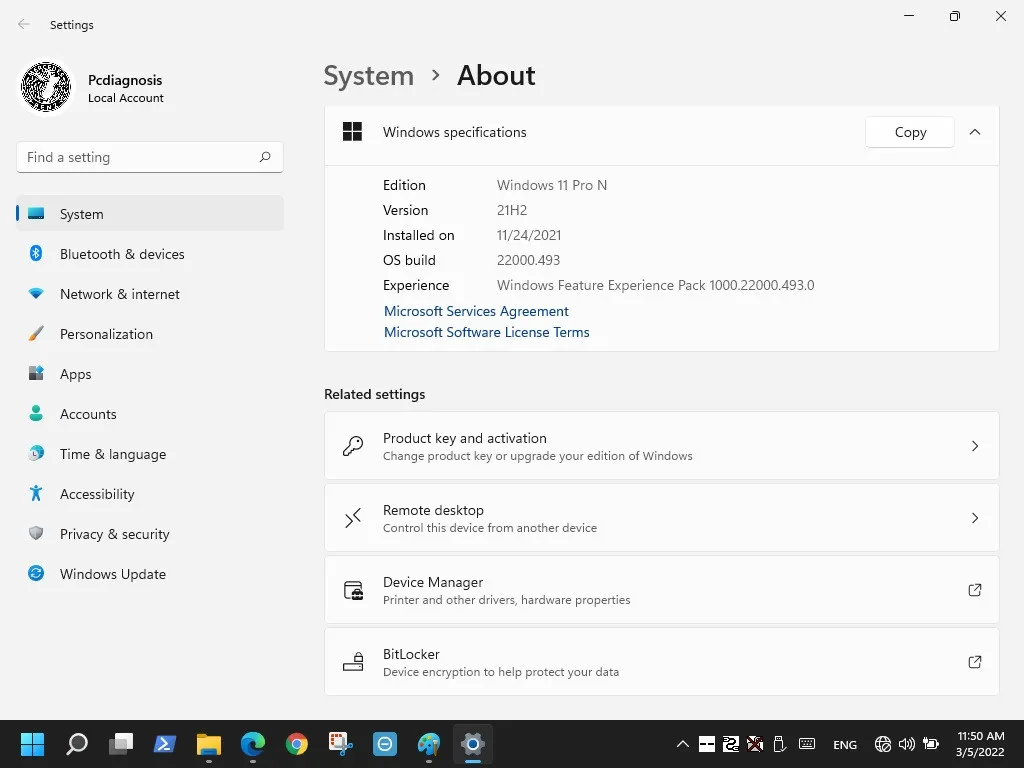Collapse the Windows specifications section

click(975, 132)
